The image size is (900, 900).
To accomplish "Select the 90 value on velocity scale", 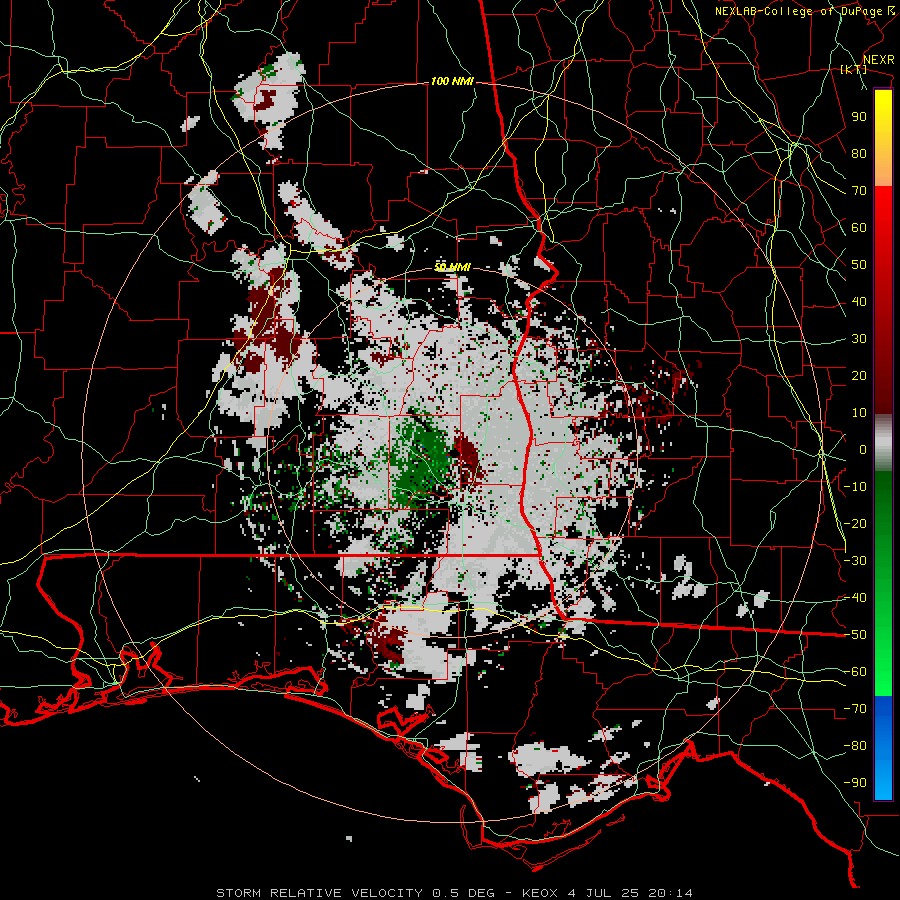I will pos(859,117).
